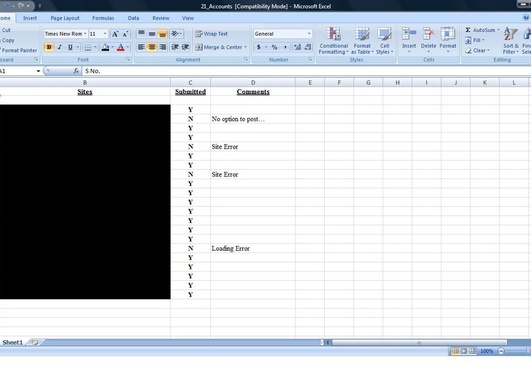
Task: Click the Format cells icon
Action: (448, 35)
